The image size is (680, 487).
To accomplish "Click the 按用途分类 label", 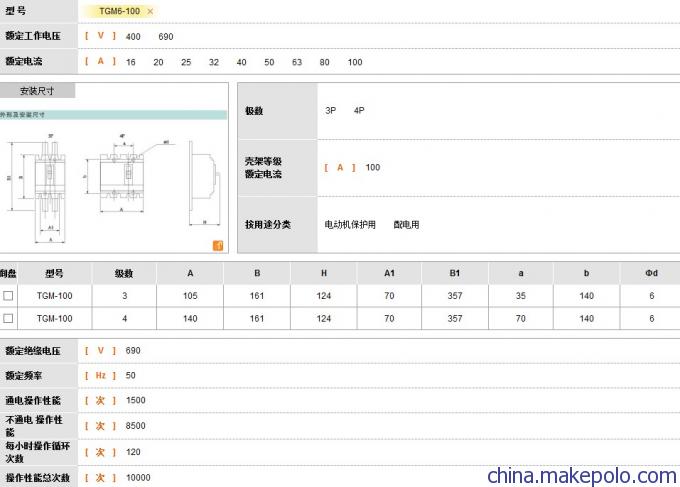I will tap(268, 225).
